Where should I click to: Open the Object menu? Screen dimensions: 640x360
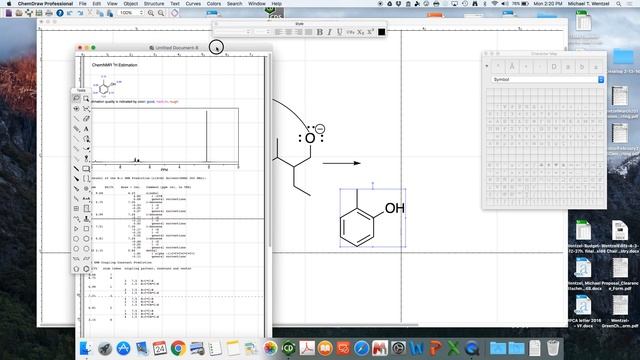click(x=131, y=3)
